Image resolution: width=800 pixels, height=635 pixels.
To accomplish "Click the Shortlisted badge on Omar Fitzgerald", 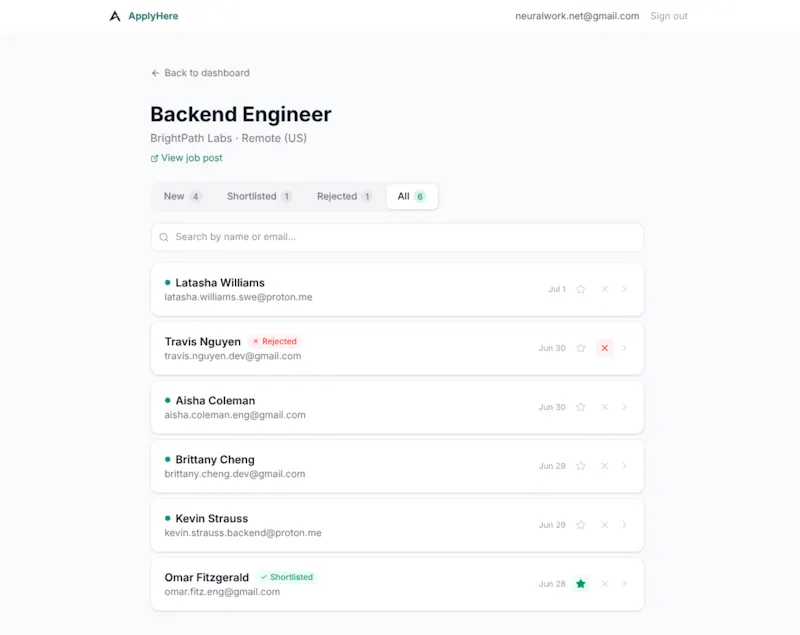I will (287, 577).
